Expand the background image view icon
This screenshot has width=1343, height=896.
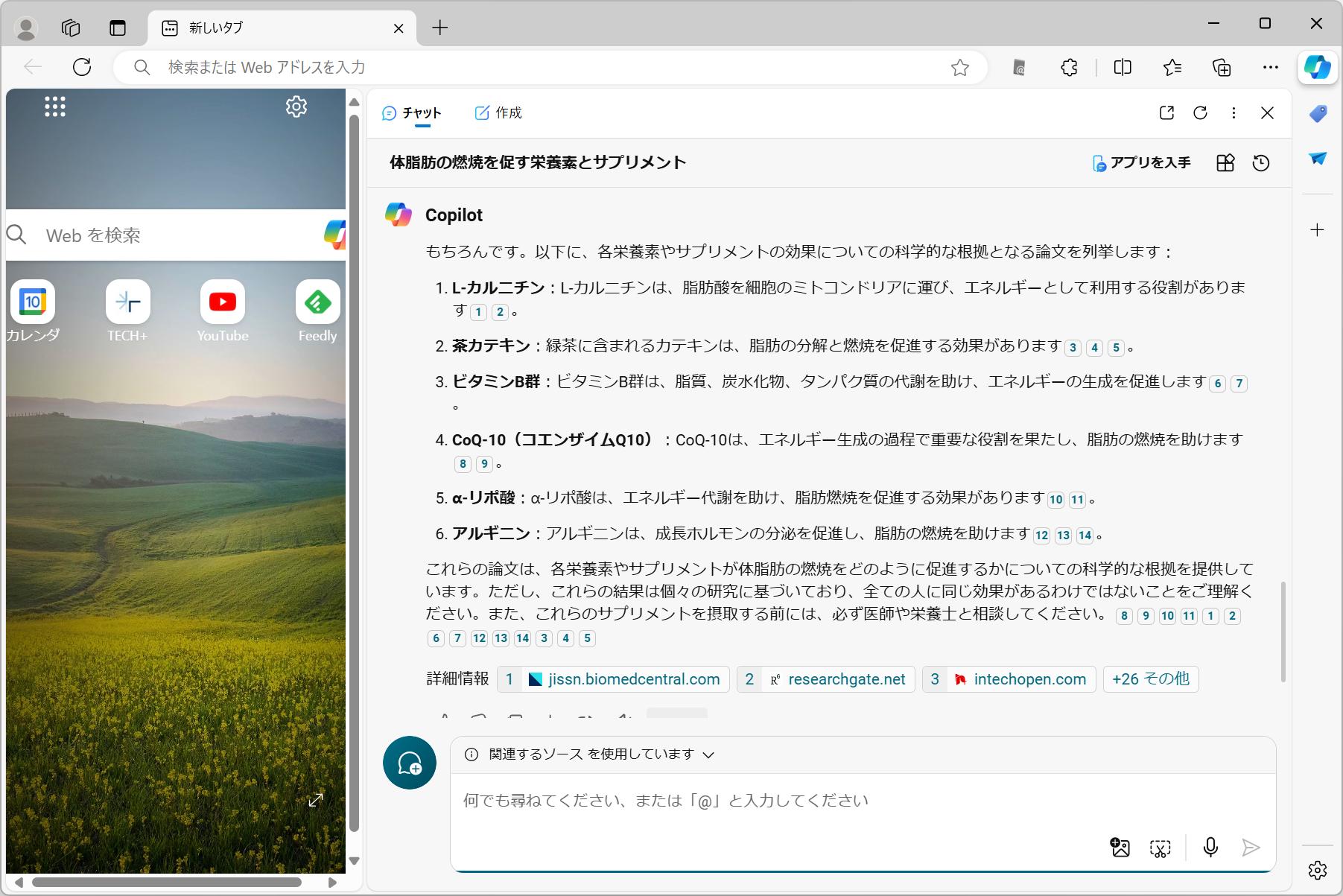pyautogui.click(x=316, y=800)
